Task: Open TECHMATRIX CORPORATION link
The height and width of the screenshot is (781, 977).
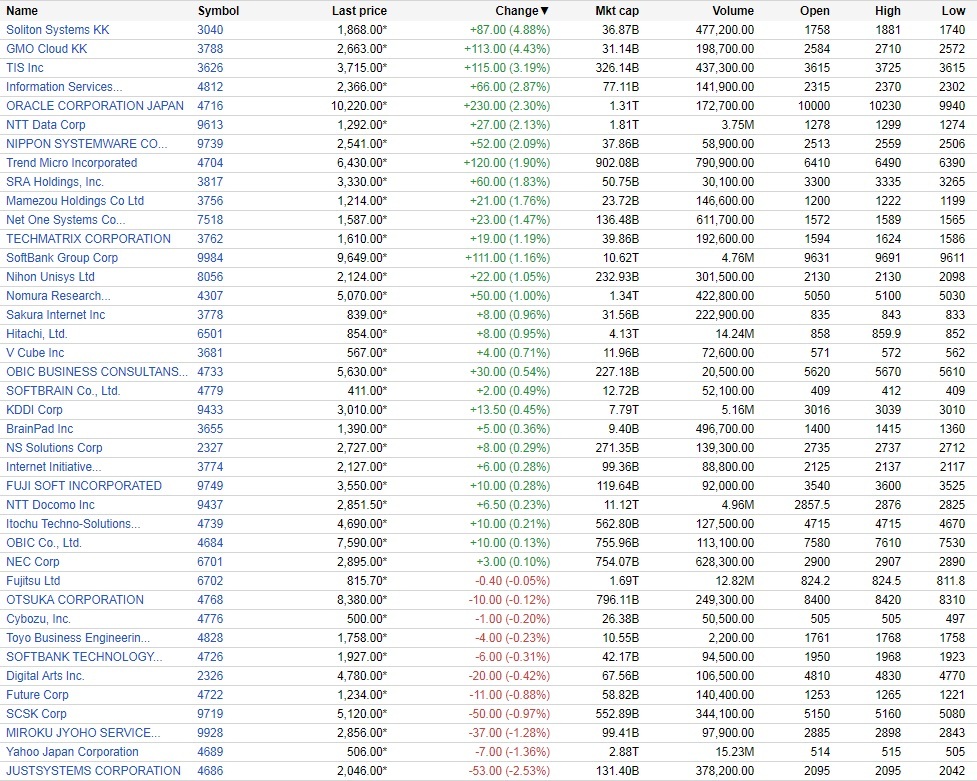Action: pos(88,239)
